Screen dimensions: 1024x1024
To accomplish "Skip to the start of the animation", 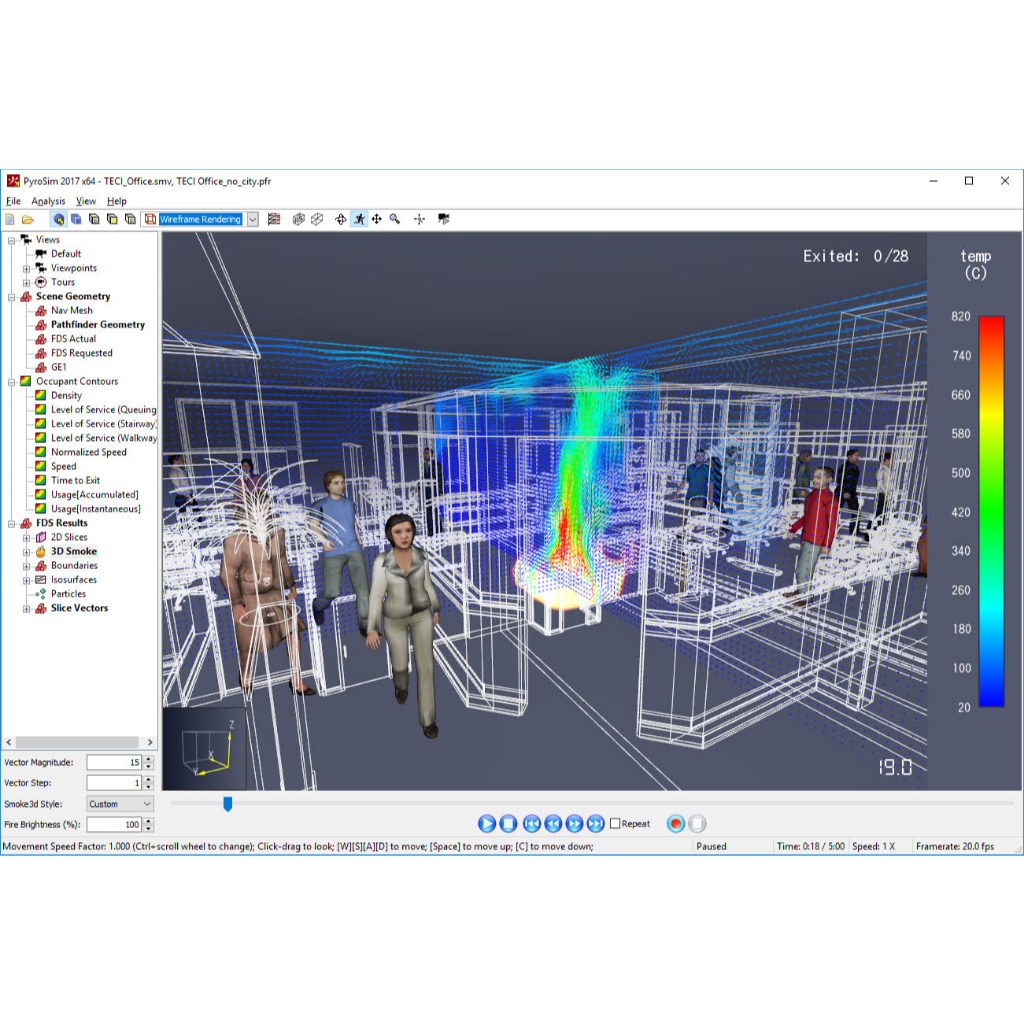I will click(x=532, y=824).
